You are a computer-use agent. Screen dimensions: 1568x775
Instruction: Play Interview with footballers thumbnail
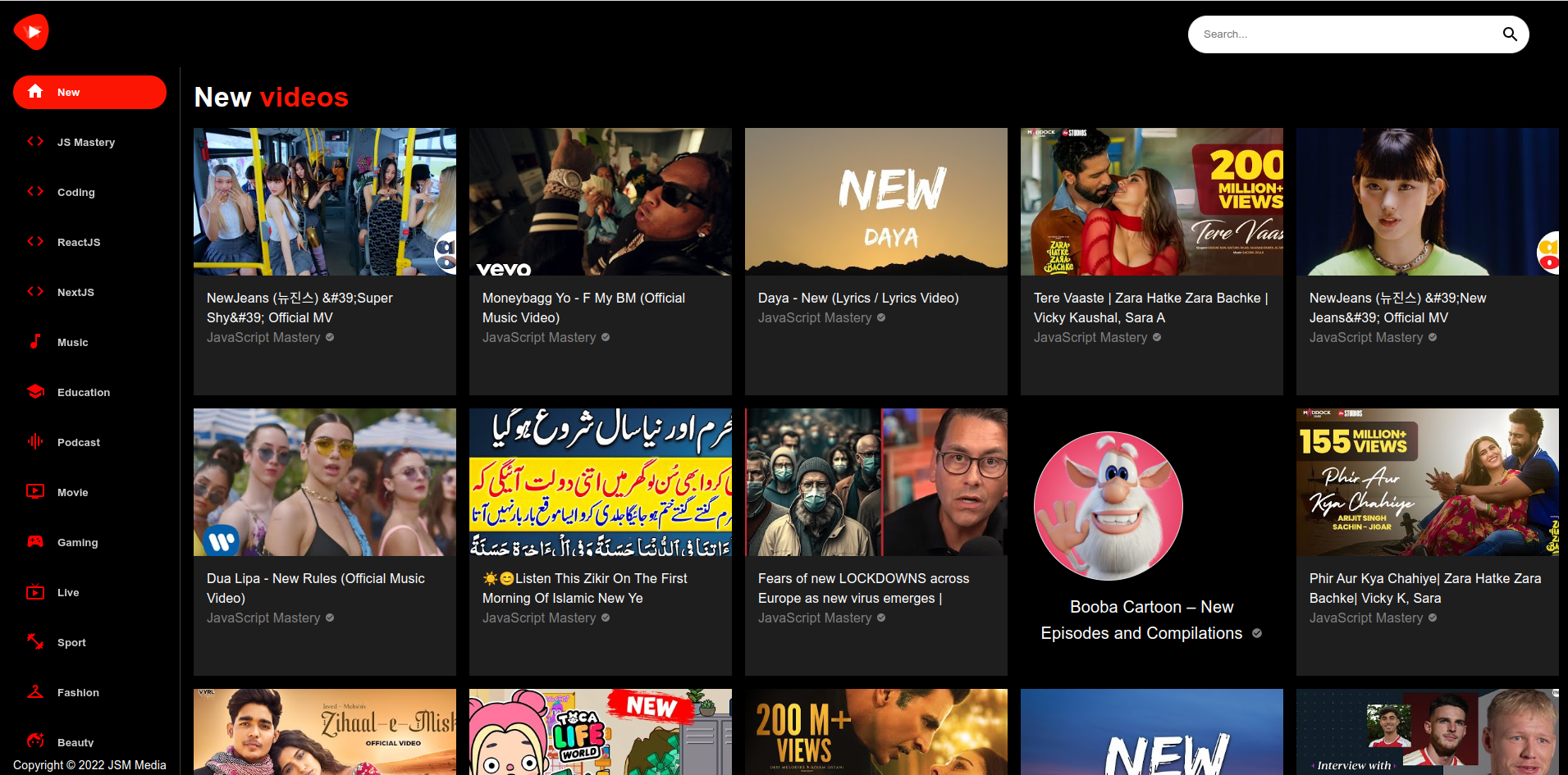(x=1428, y=732)
